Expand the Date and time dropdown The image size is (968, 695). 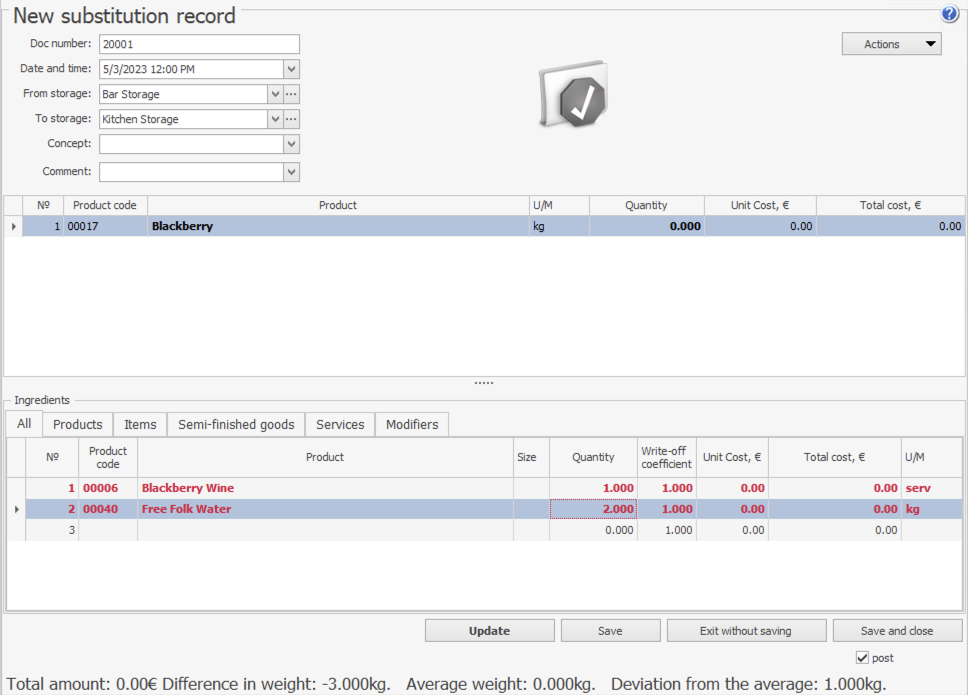[x=291, y=69]
